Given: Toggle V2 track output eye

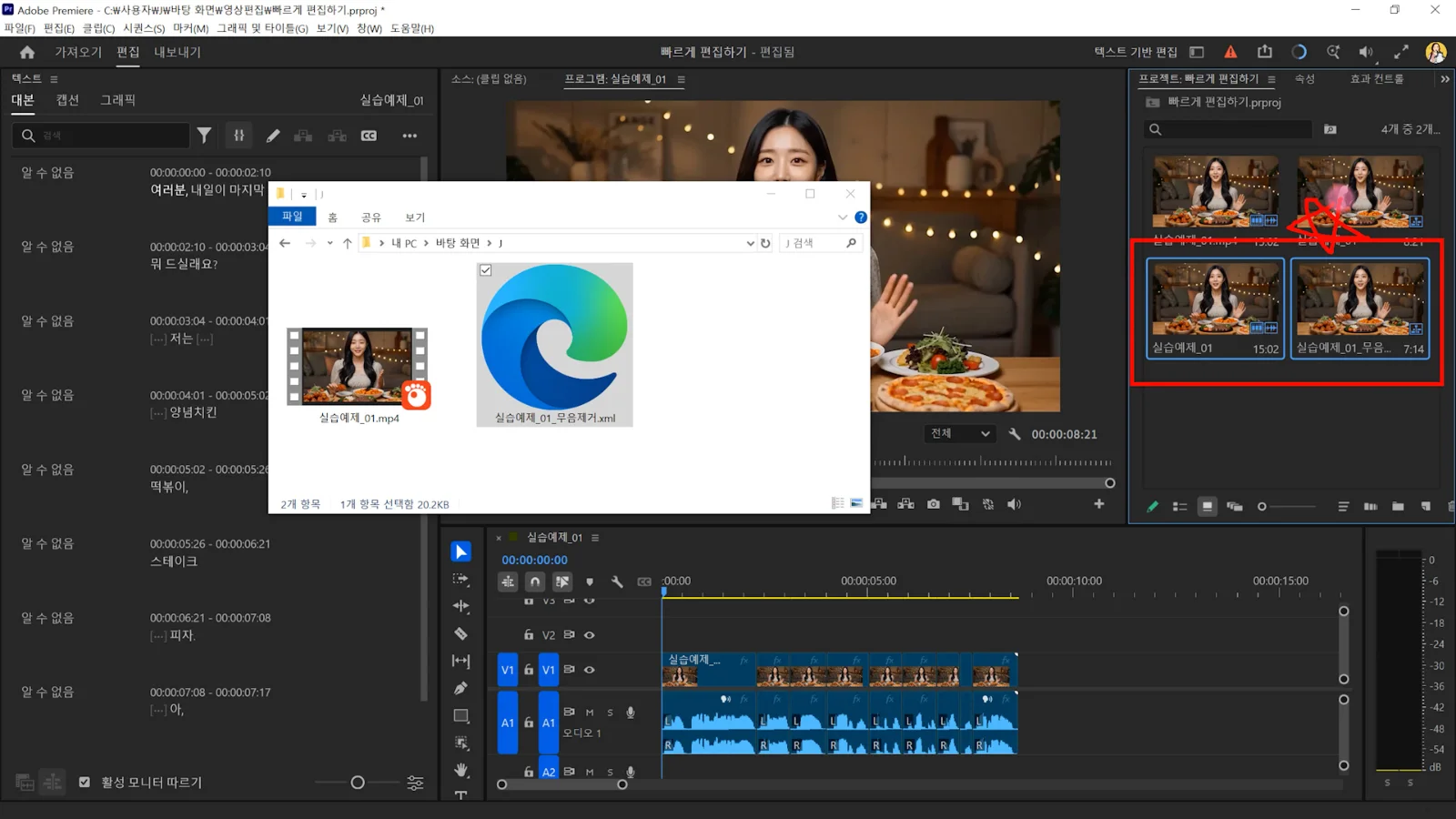Looking at the screenshot, I should [x=590, y=635].
